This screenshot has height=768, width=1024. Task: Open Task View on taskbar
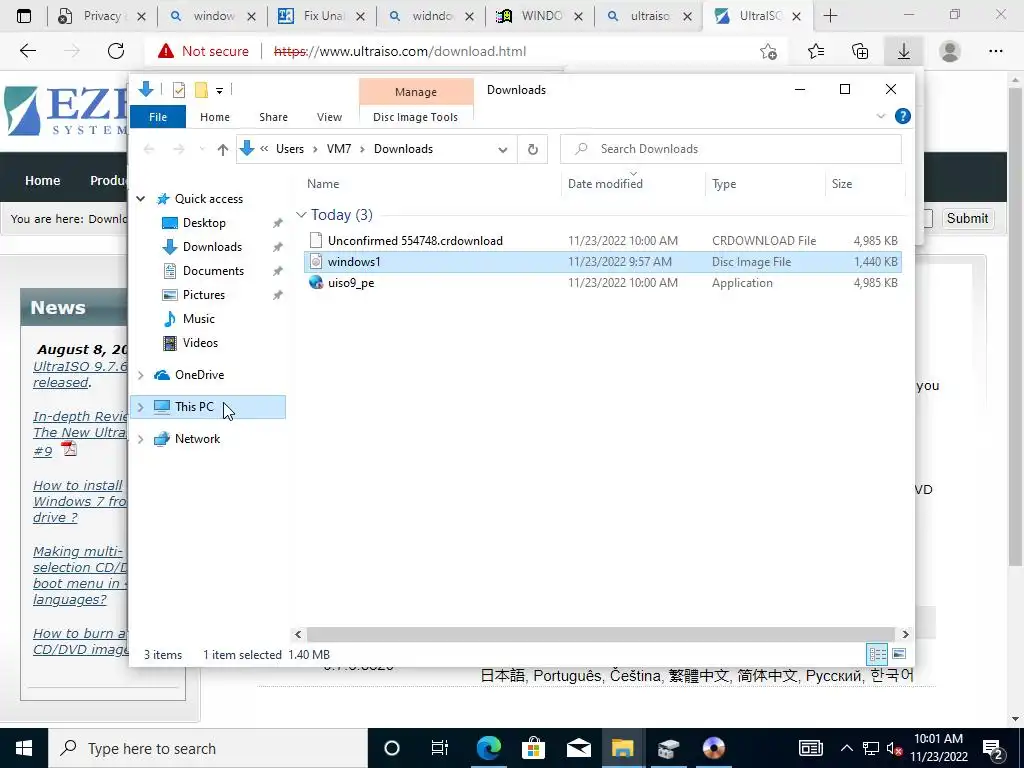(440, 748)
